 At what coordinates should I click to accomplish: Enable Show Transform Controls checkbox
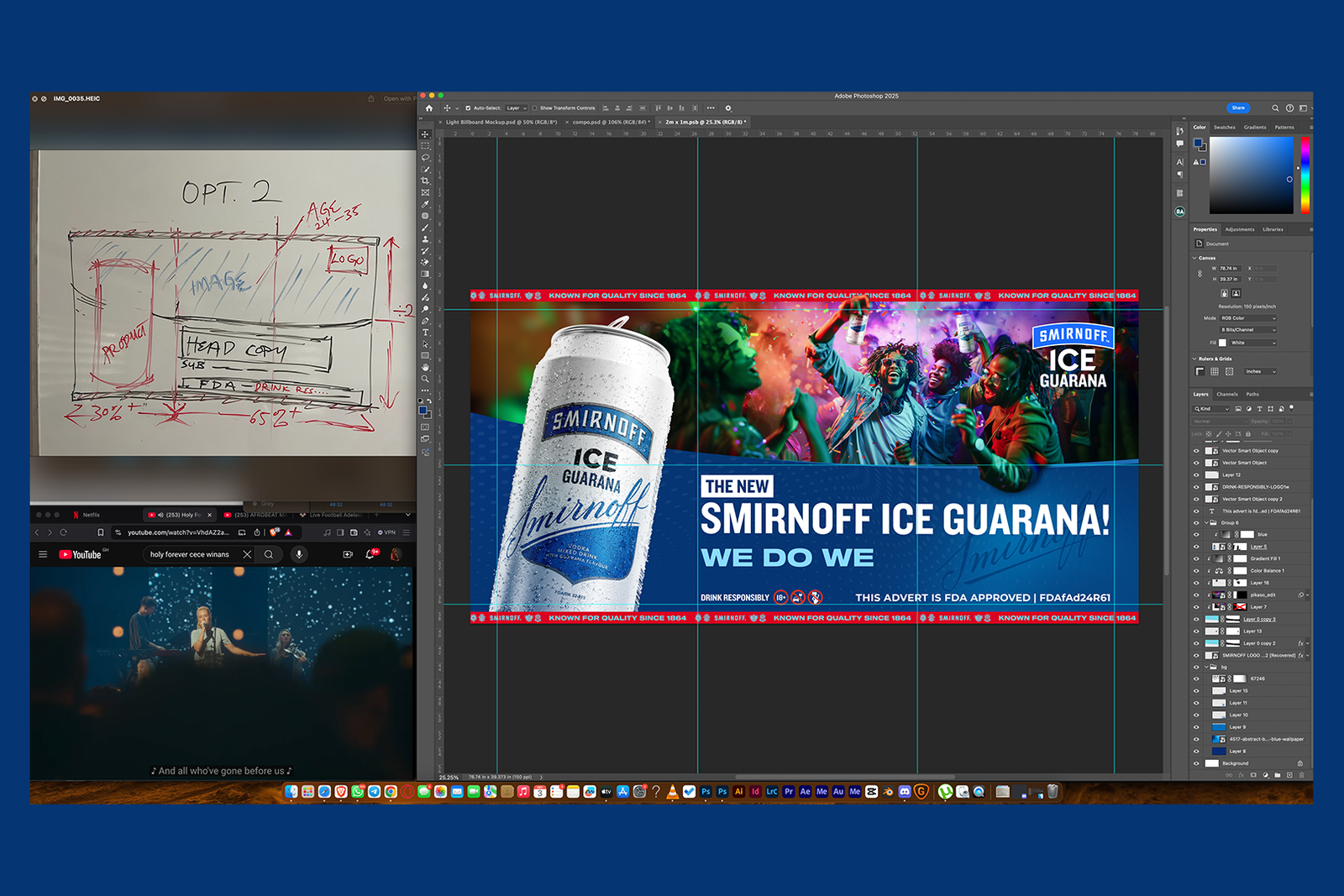click(535, 108)
